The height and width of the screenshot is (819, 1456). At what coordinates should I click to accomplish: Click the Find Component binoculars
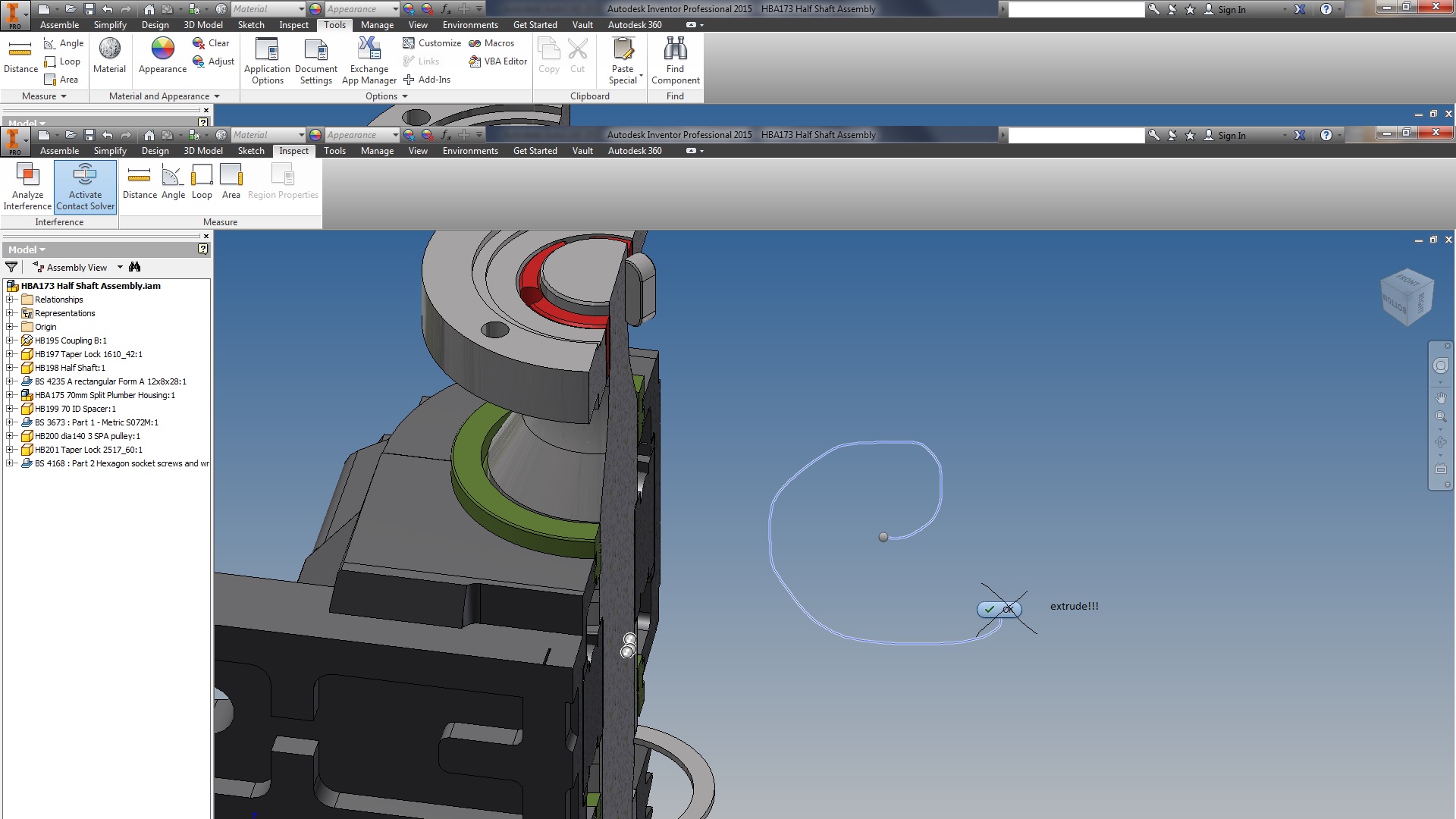(675, 53)
